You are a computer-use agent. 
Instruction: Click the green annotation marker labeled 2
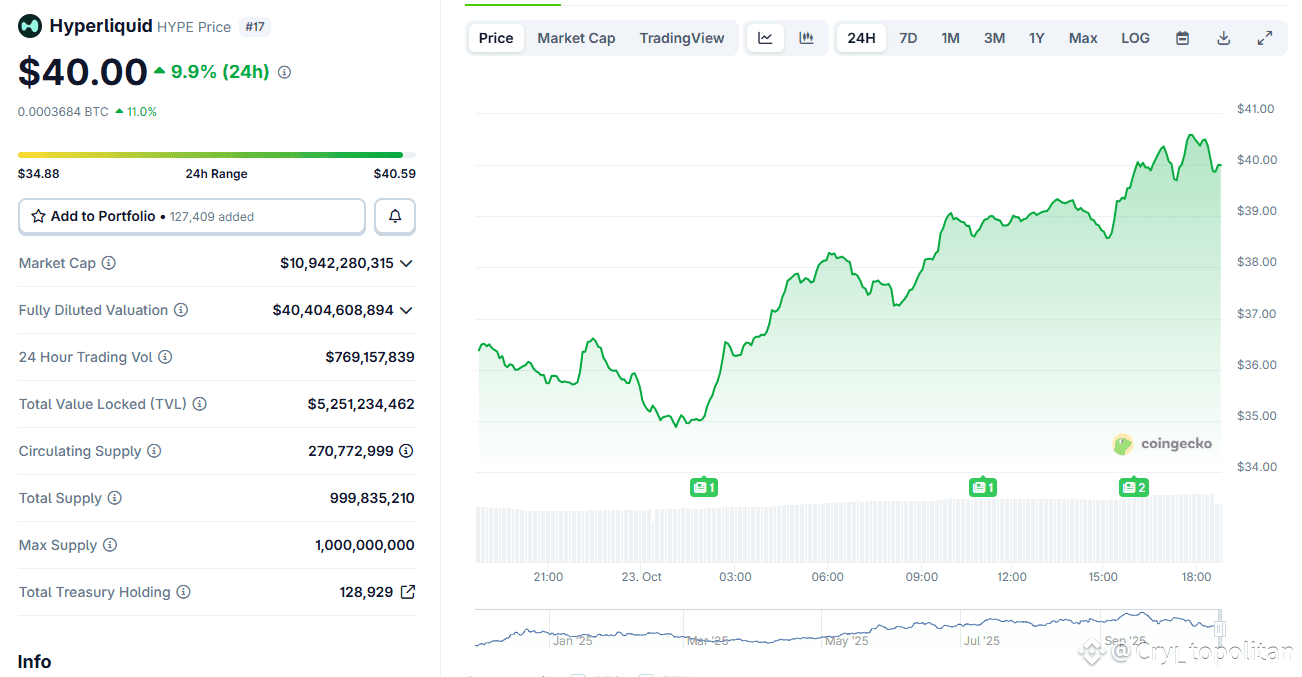(1134, 487)
